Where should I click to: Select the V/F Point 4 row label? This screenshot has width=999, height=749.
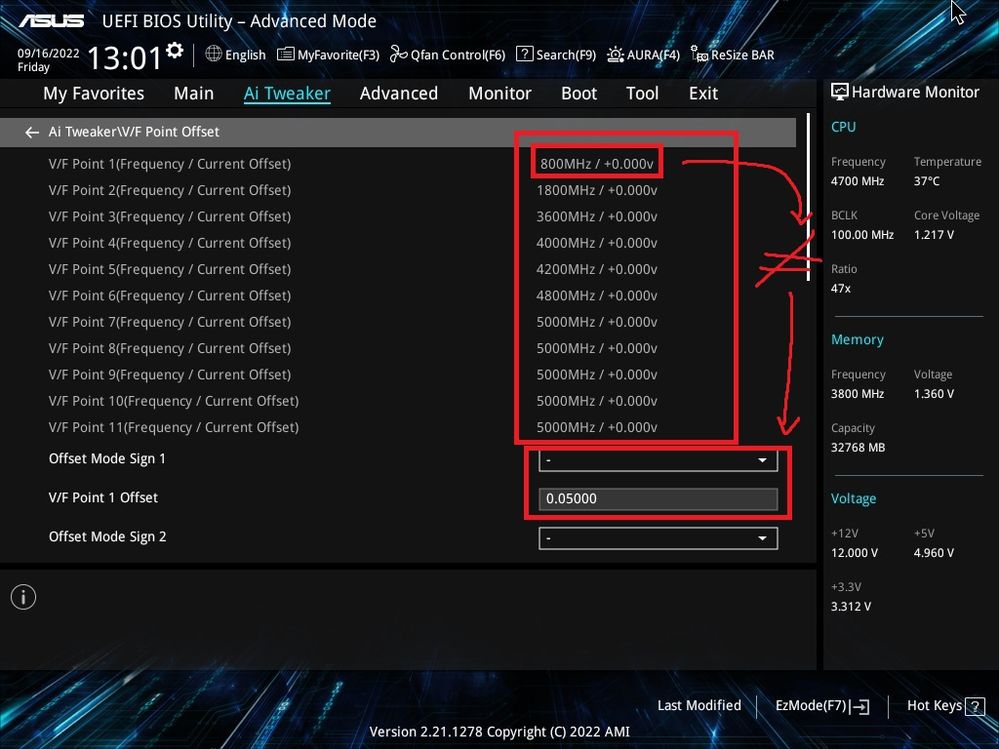point(169,243)
